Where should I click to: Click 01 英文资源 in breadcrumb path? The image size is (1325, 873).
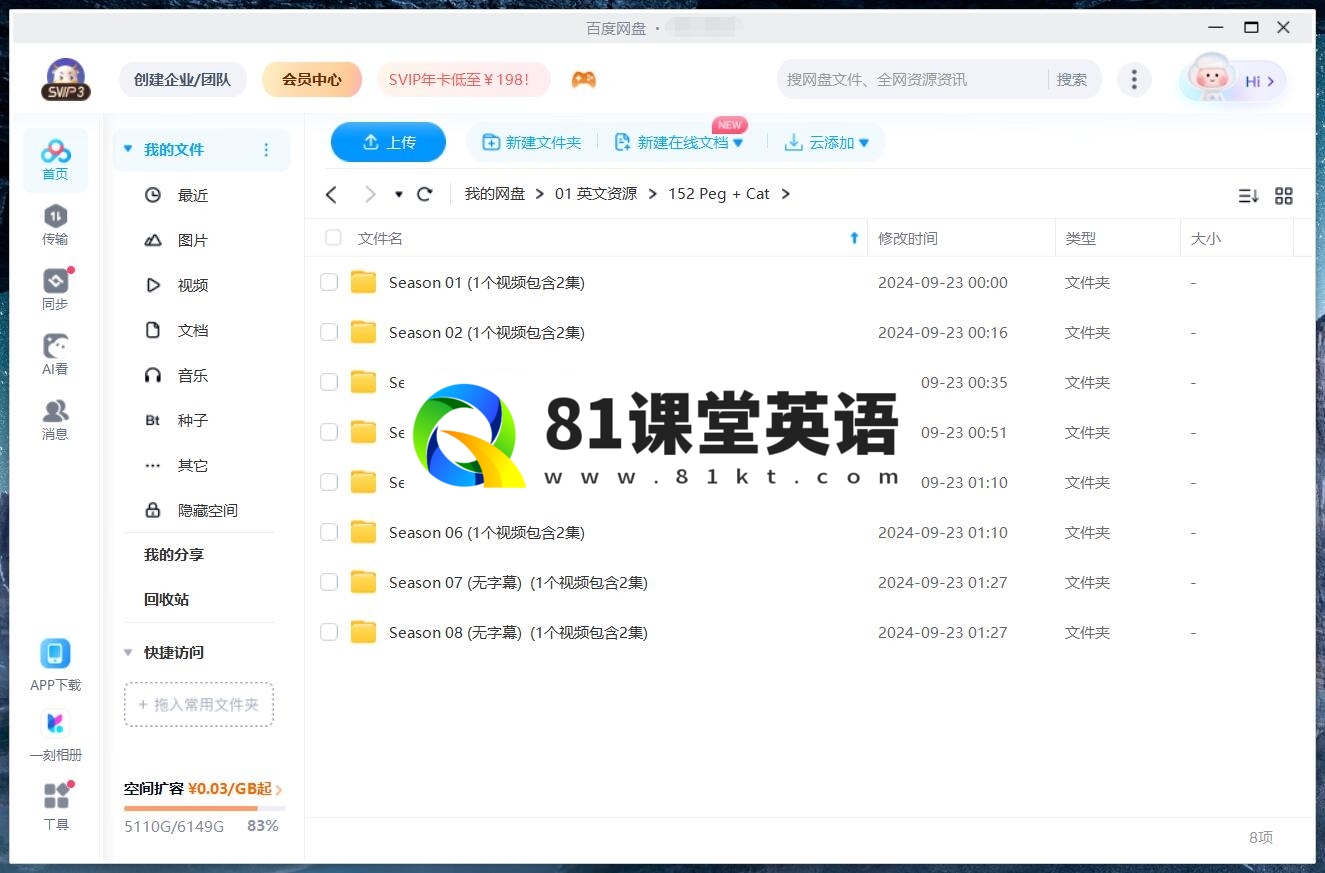595,194
